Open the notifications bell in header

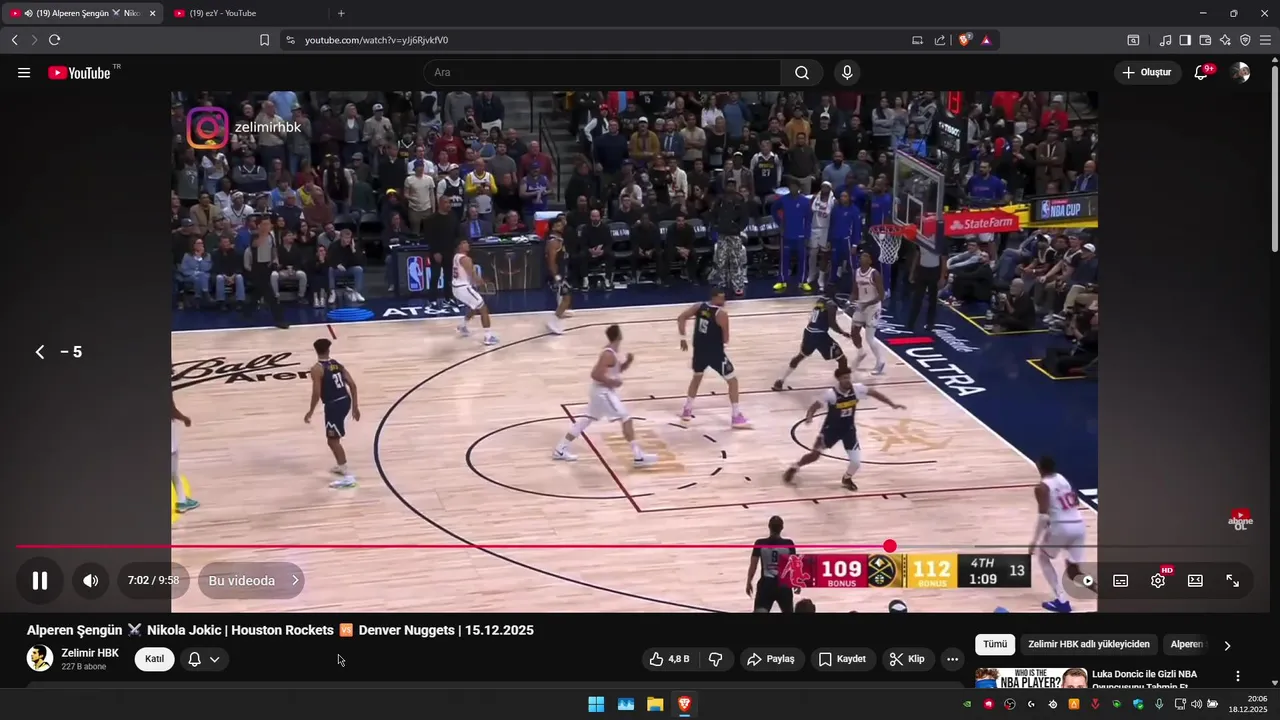1202,72
